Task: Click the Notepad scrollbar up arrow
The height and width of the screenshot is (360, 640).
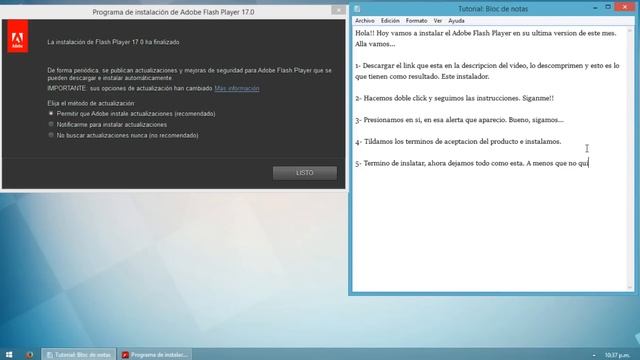Action: click(x=630, y=31)
